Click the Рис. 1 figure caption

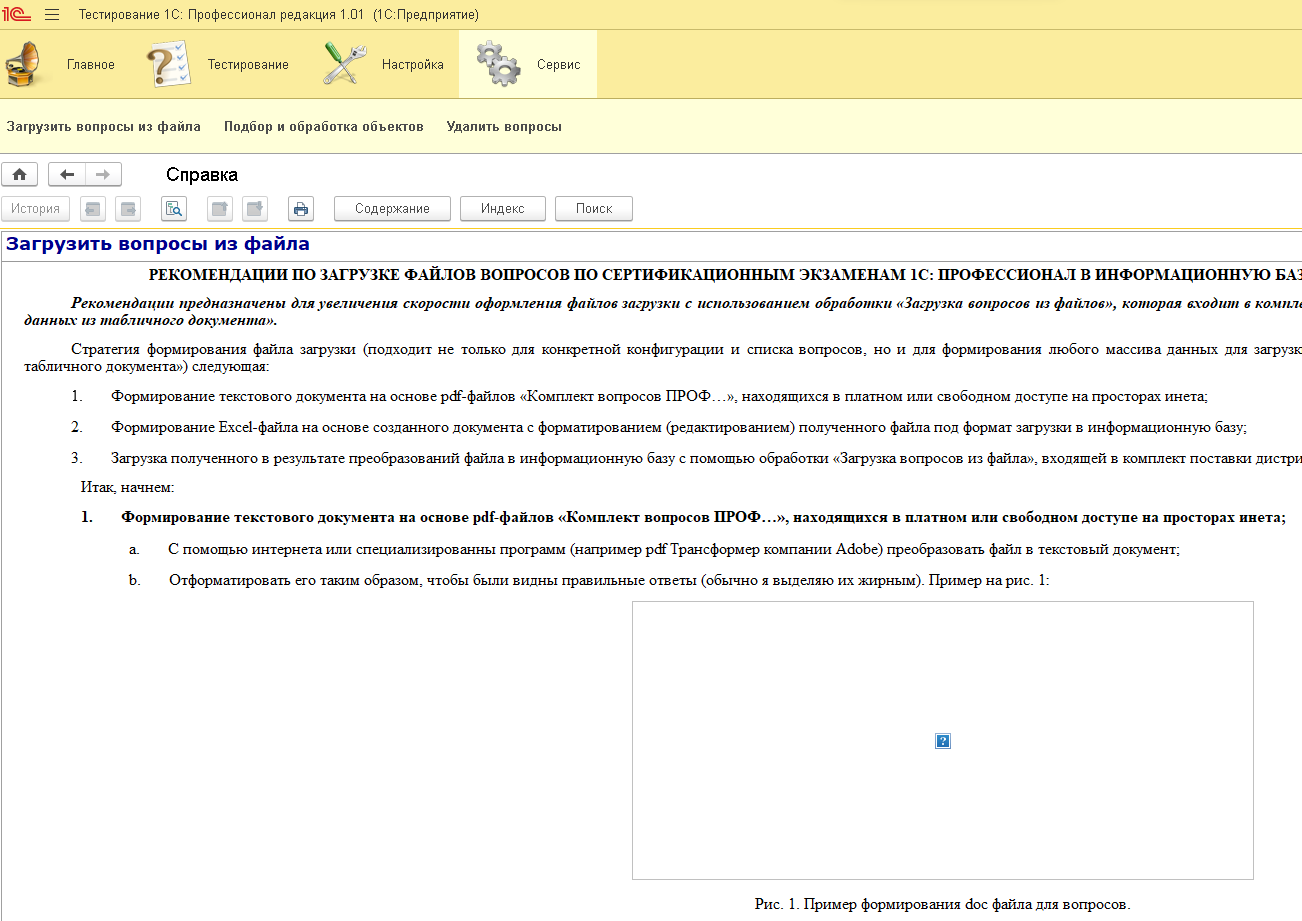942,904
